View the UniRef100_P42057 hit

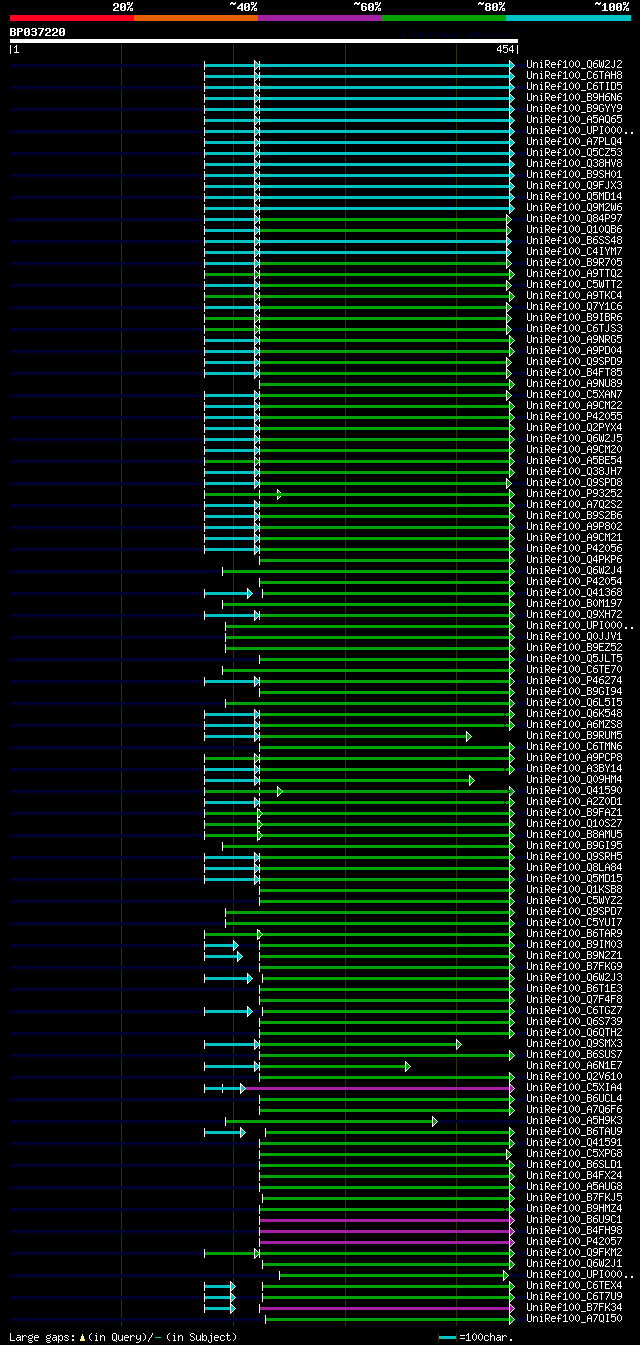pos(574,1241)
